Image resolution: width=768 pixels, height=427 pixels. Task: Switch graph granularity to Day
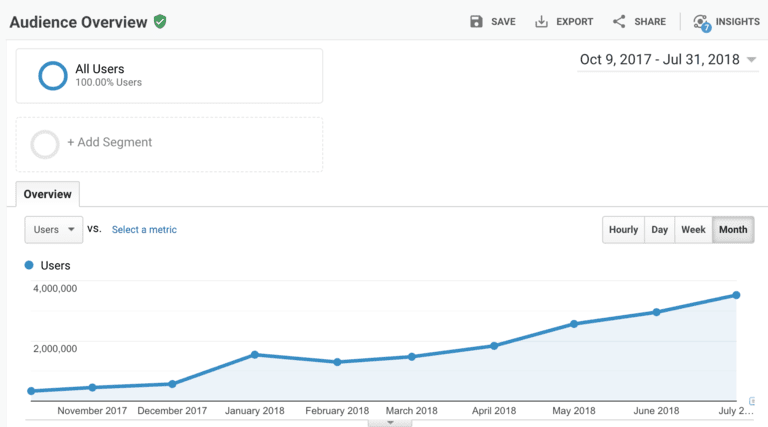(x=659, y=230)
